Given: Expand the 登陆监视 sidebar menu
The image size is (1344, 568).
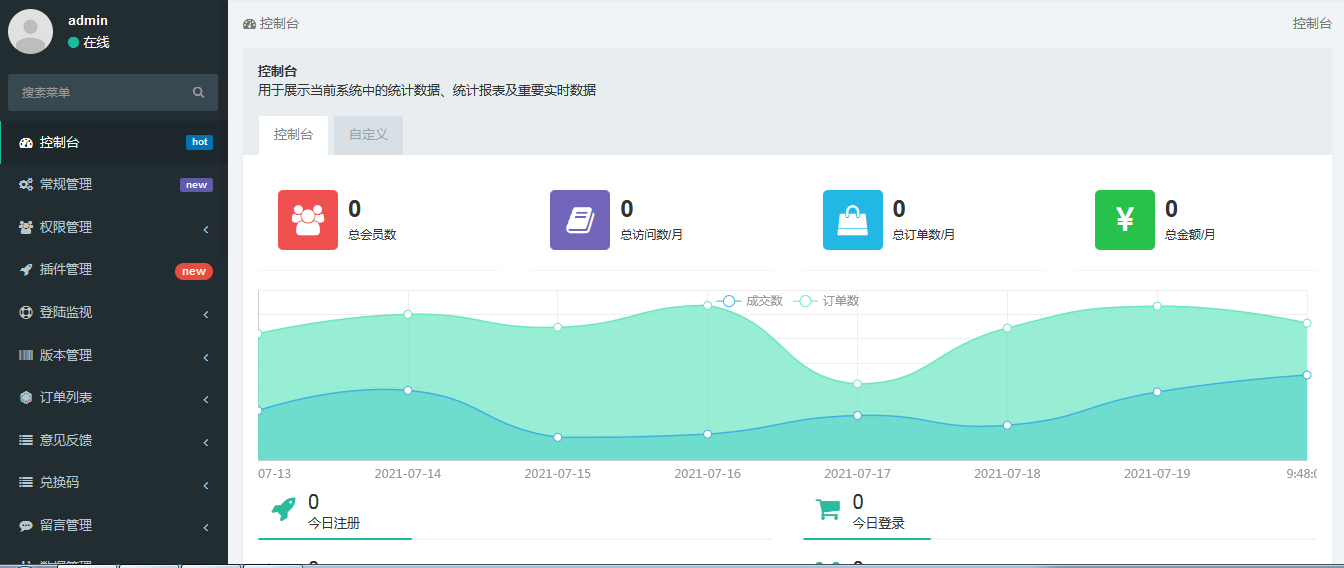Looking at the screenshot, I should [114, 313].
